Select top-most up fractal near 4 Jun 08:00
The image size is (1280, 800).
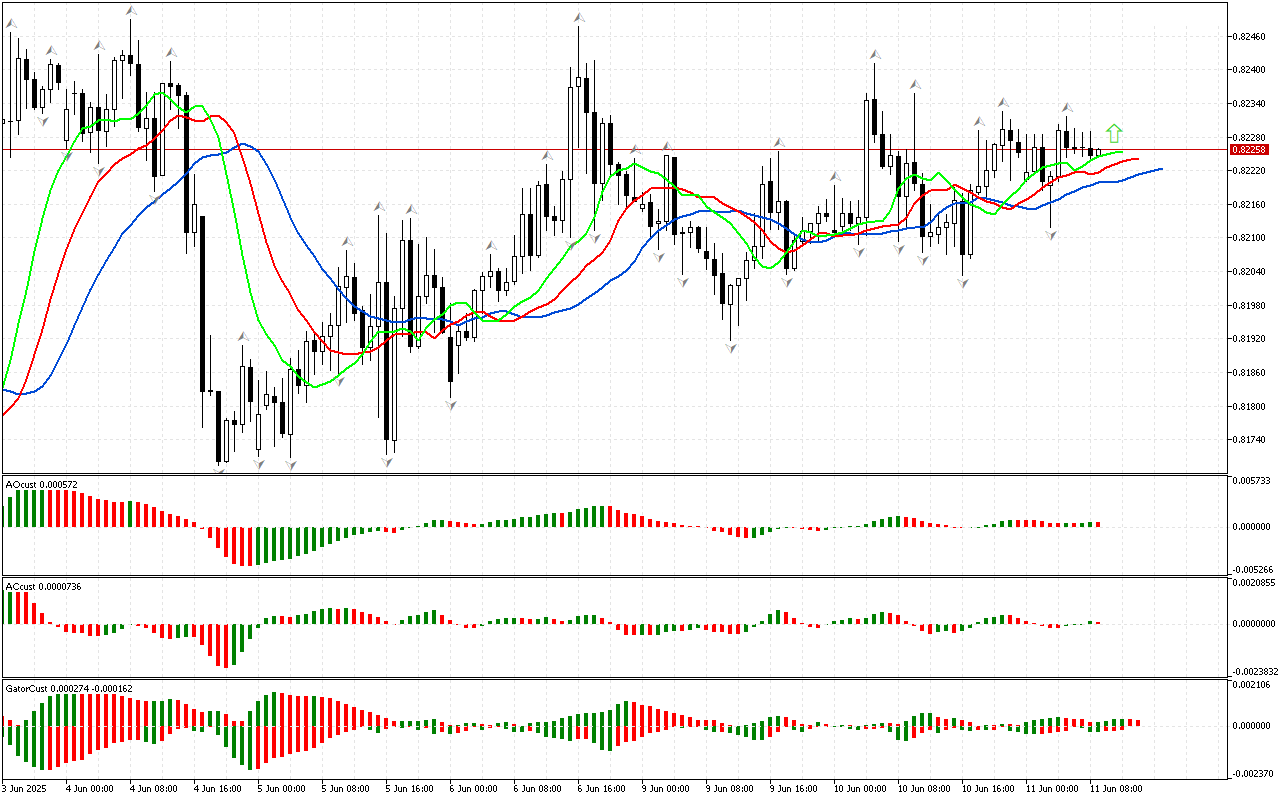coord(132,10)
